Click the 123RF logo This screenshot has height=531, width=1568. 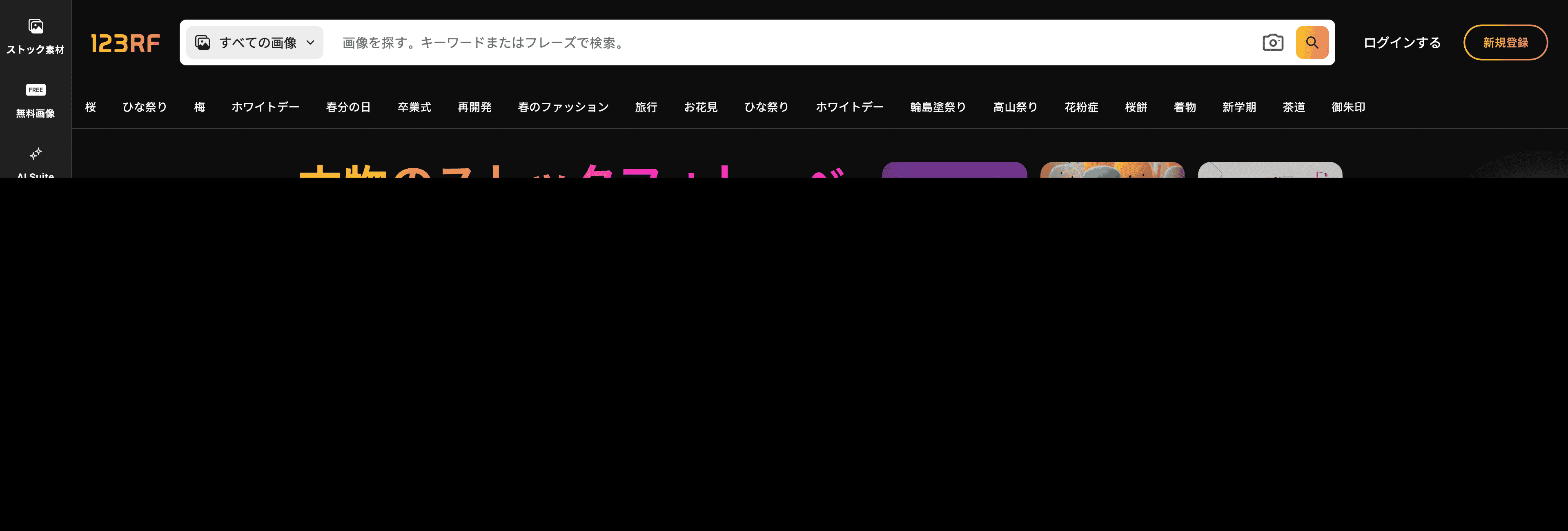[125, 43]
